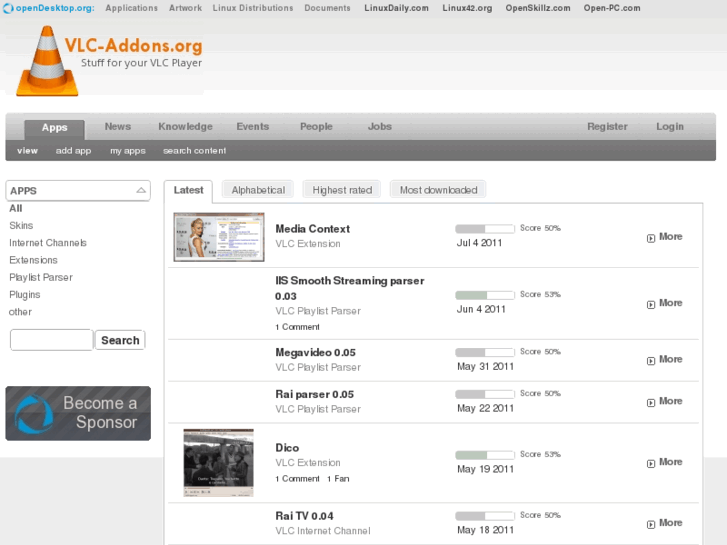This screenshot has width=727, height=545.
Task: Open the Artwork top navigation link
Action: pos(185,8)
